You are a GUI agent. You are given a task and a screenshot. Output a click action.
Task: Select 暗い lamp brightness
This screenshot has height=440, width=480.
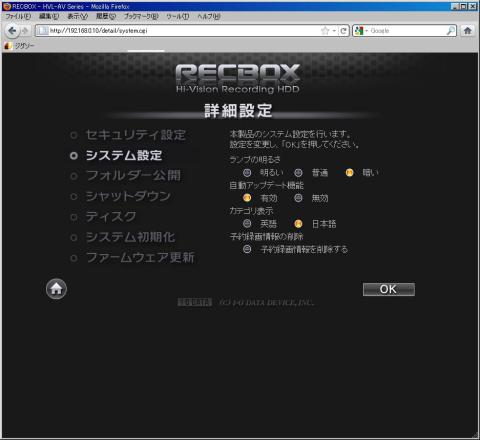point(349,173)
